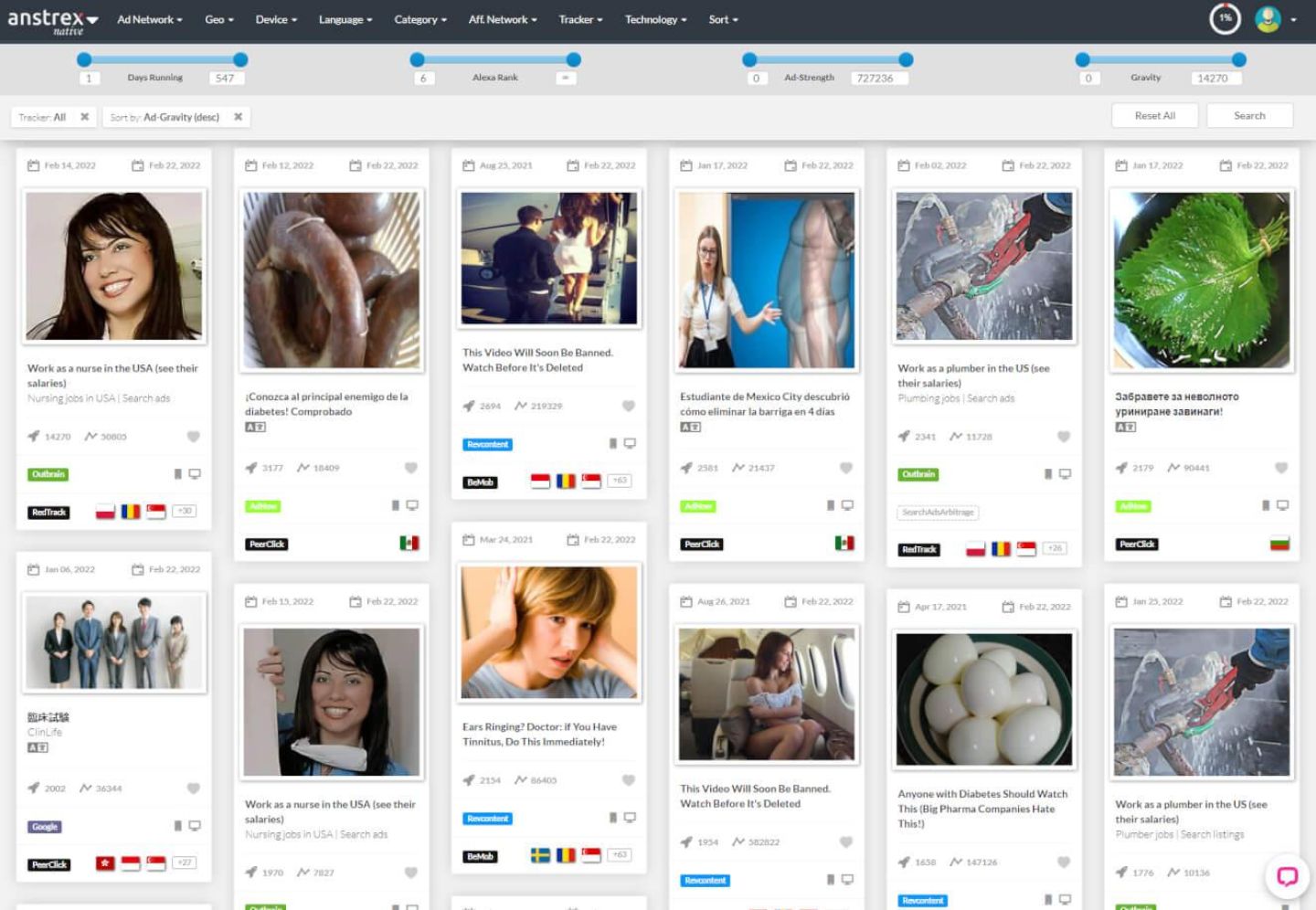The image size is (1316, 910).
Task: Grab the Days Running slider right handle
Action: [x=240, y=59]
